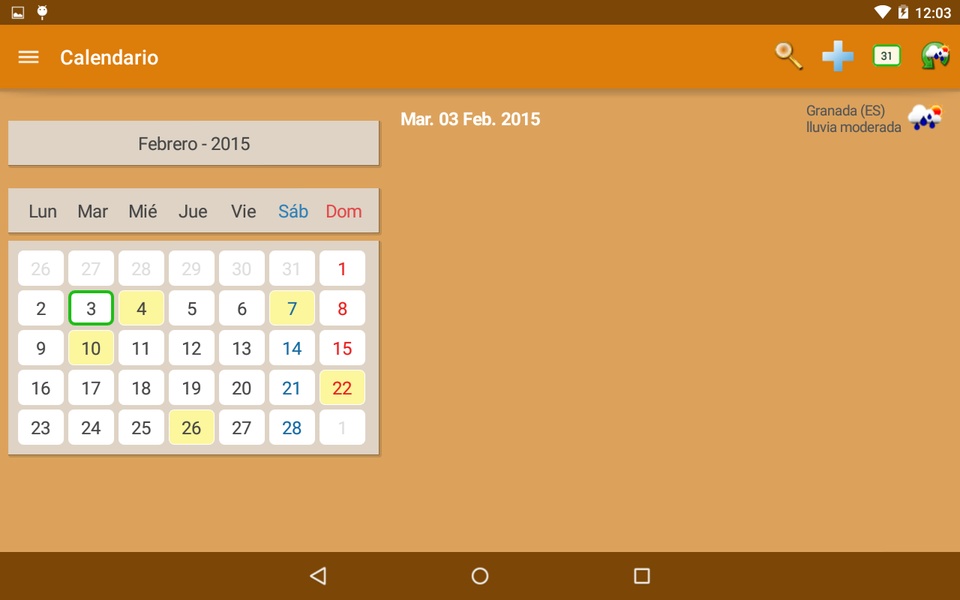Tap the blue Sáb weekday header
Screen dimensions: 960x600
[x=293, y=211]
